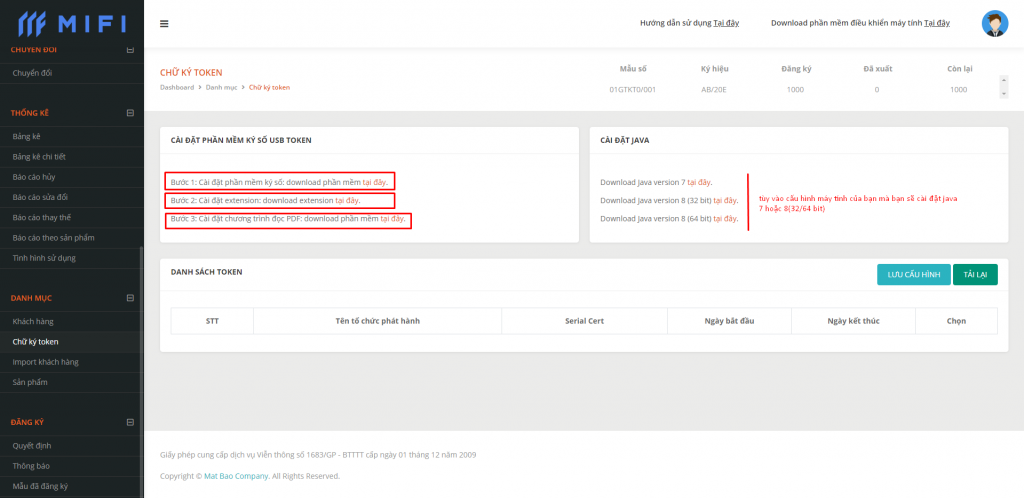Open the user avatar profile menu
1024x498 pixels.
coord(994,23)
